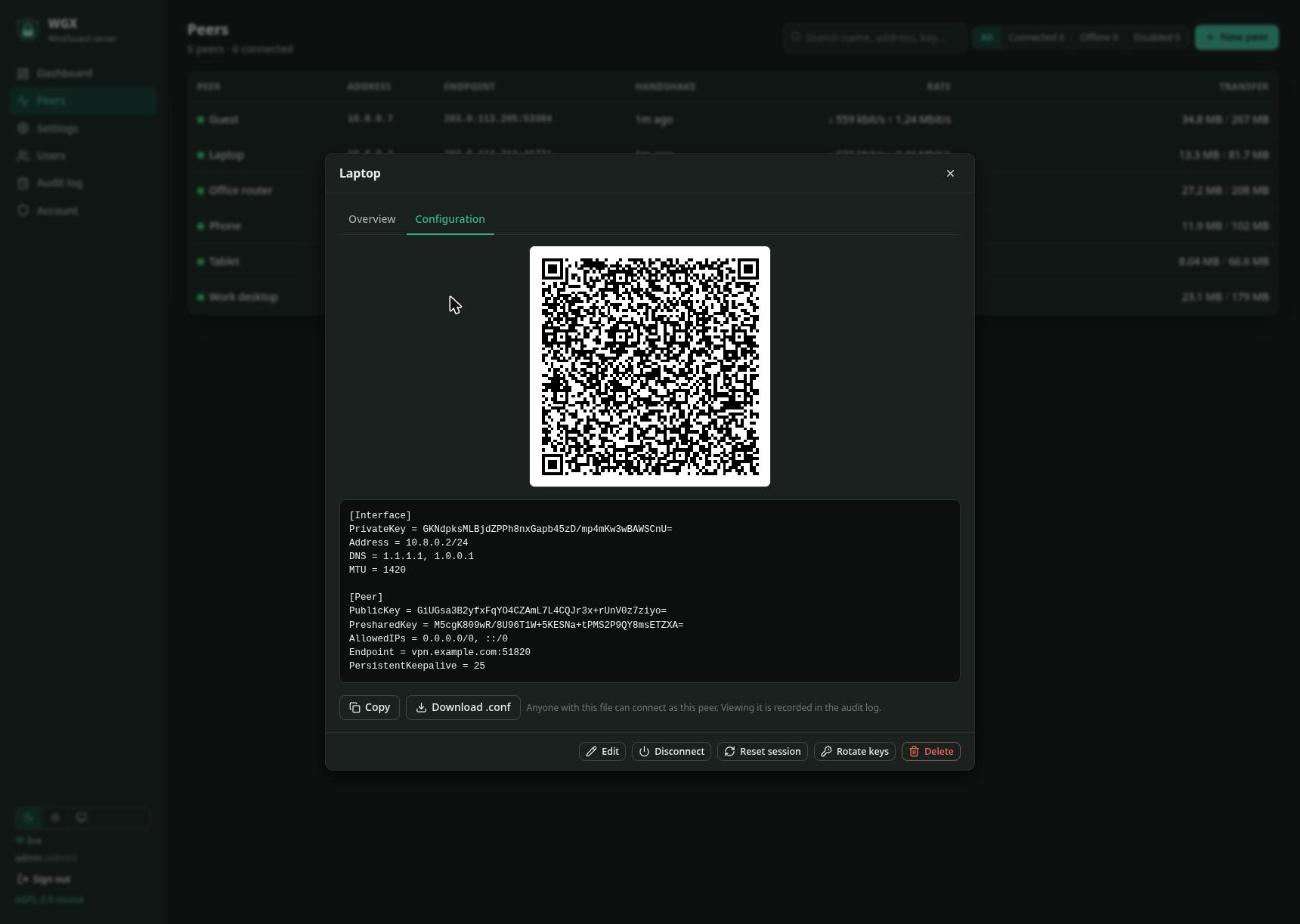Click the Rate column header
Screen dimensions: 1300x924
(938, 87)
